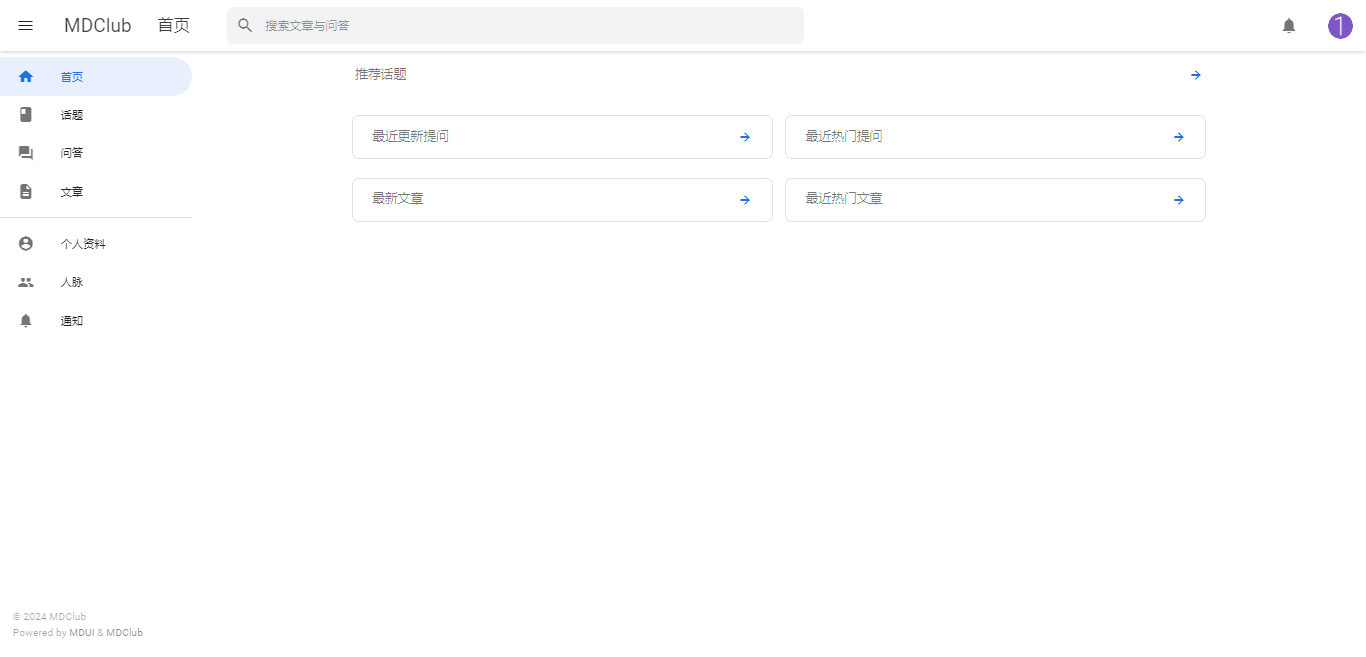Select 首页 in the sidebar
This screenshot has width=1366, height=657.
tap(96, 77)
